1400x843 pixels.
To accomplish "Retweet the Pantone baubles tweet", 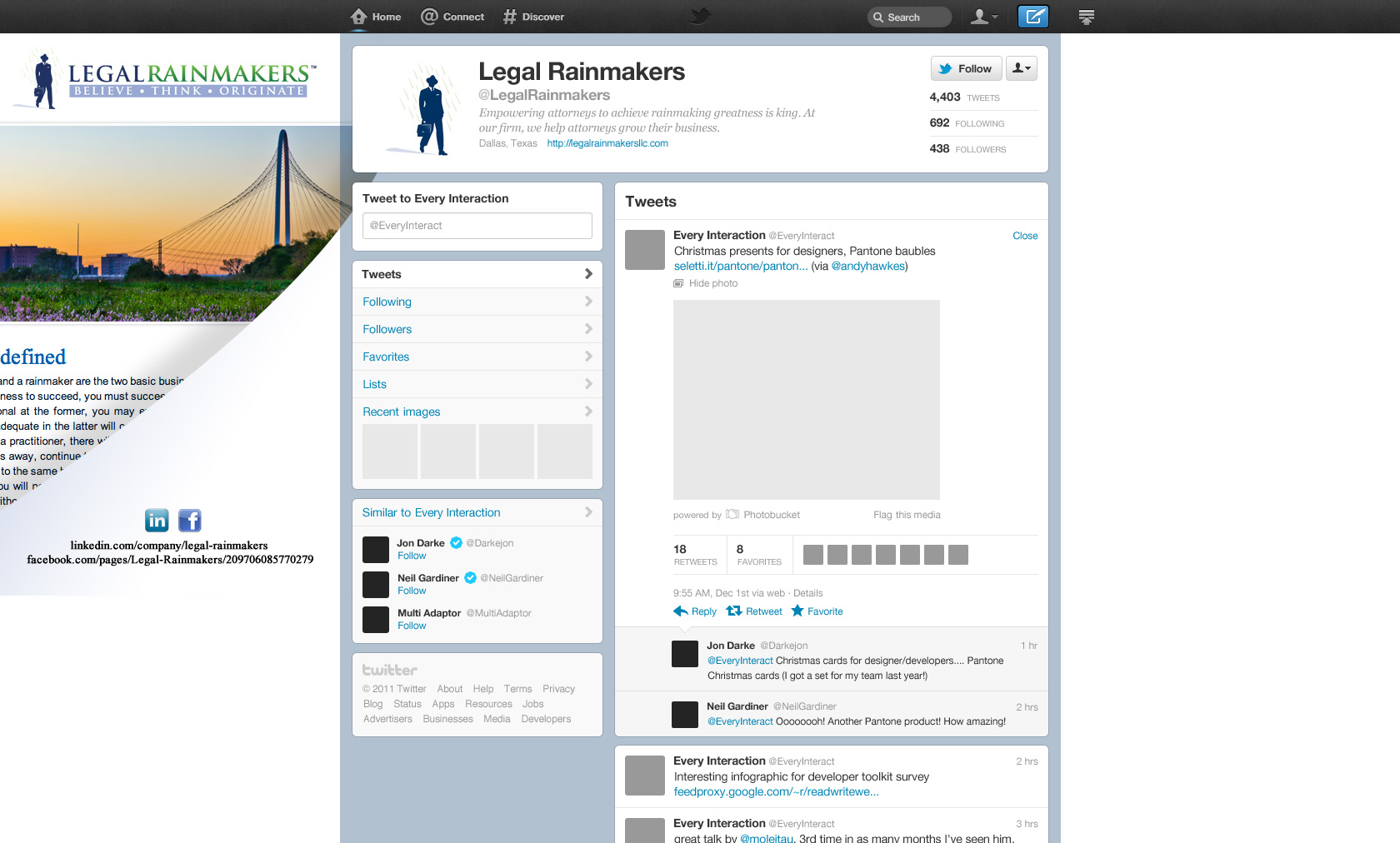I will [754, 611].
